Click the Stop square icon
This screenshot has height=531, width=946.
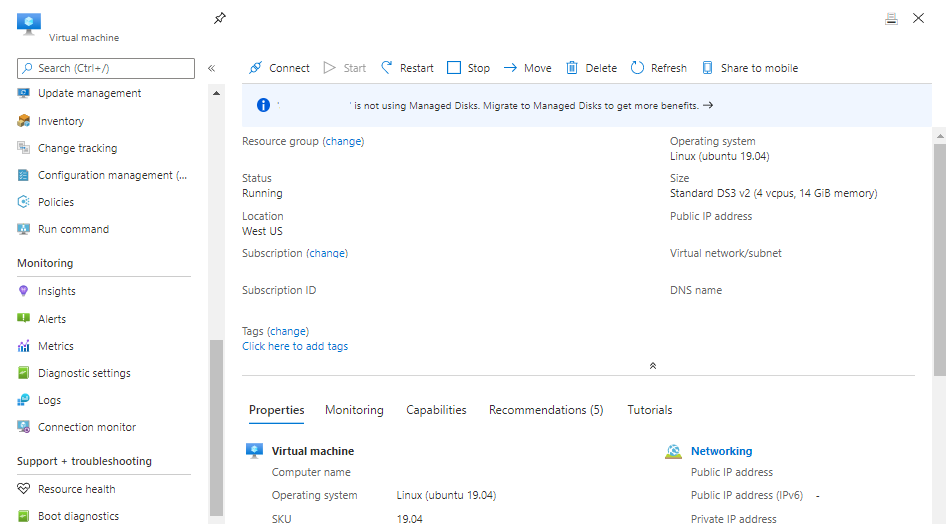[x=454, y=68]
